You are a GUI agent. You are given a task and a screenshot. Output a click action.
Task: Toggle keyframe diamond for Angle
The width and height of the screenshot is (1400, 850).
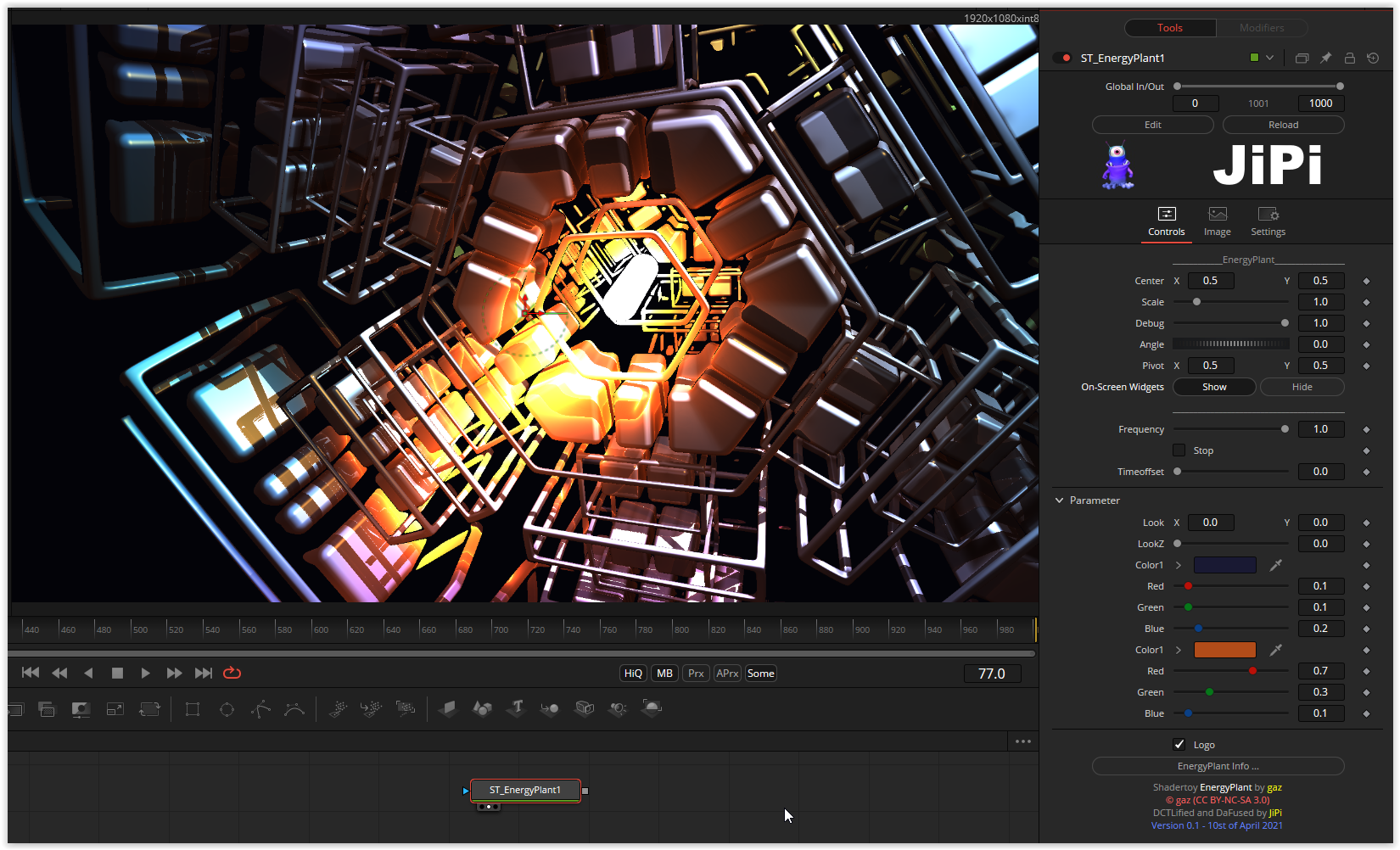coord(1366,344)
